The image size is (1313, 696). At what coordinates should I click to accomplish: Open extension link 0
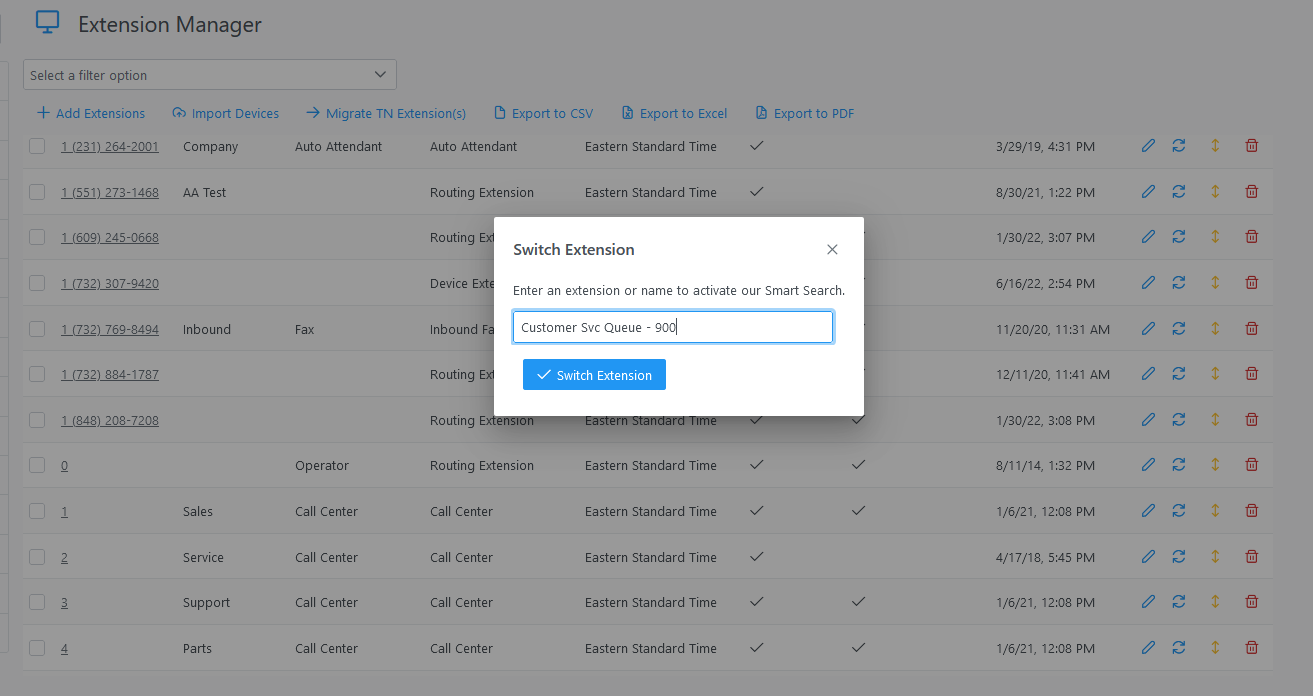tap(64, 465)
